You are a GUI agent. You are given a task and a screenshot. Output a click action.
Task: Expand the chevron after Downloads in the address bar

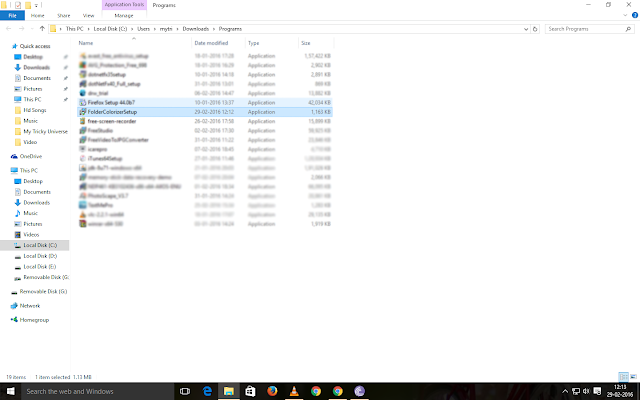click(x=214, y=29)
